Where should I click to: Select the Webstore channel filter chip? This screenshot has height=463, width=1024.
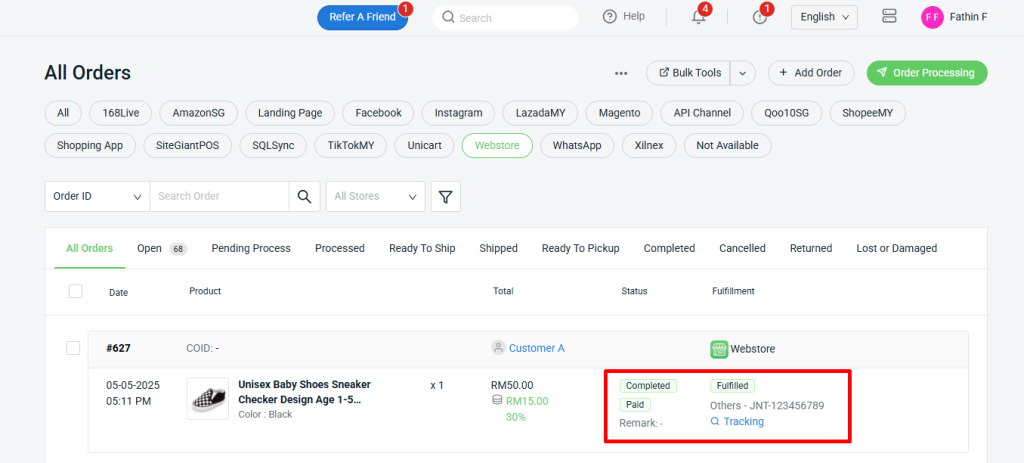pos(497,145)
